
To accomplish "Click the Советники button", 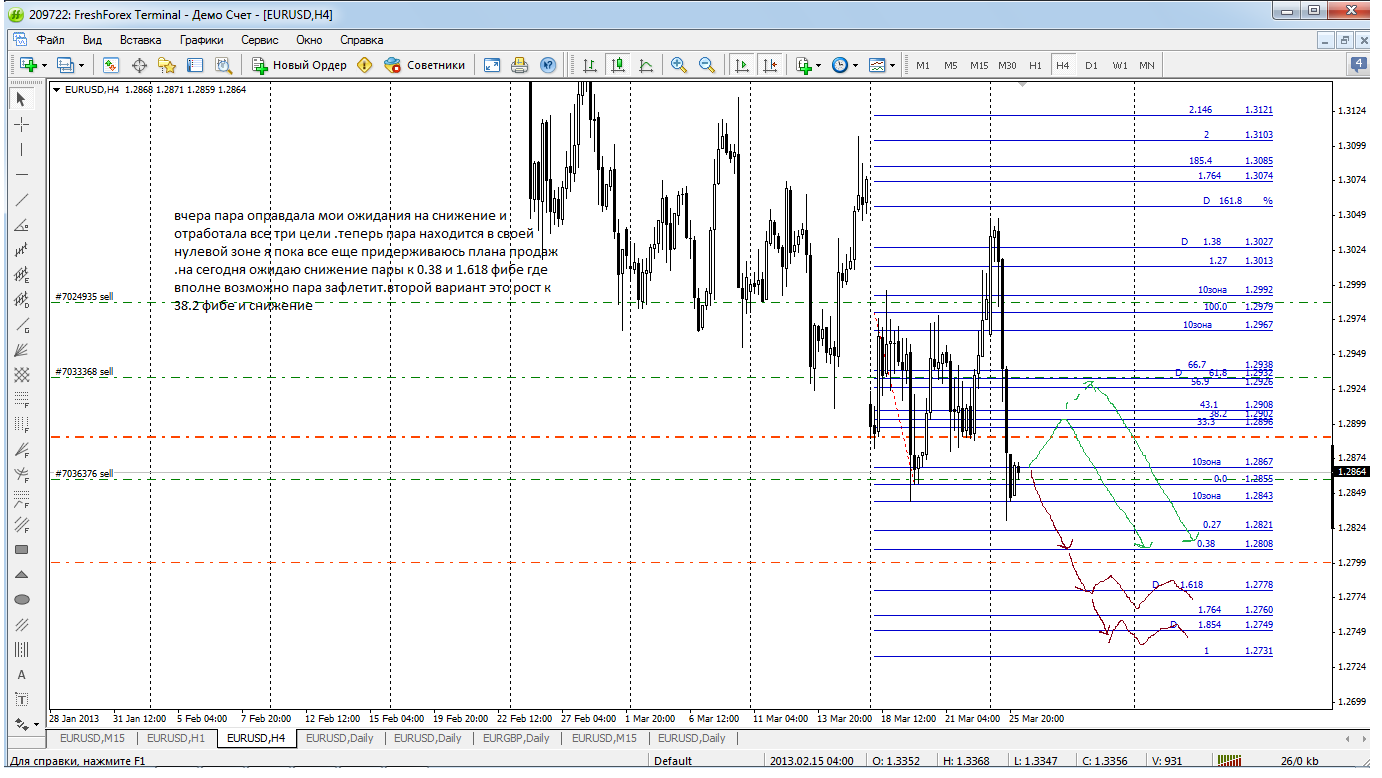I will pyautogui.click(x=425, y=65).
